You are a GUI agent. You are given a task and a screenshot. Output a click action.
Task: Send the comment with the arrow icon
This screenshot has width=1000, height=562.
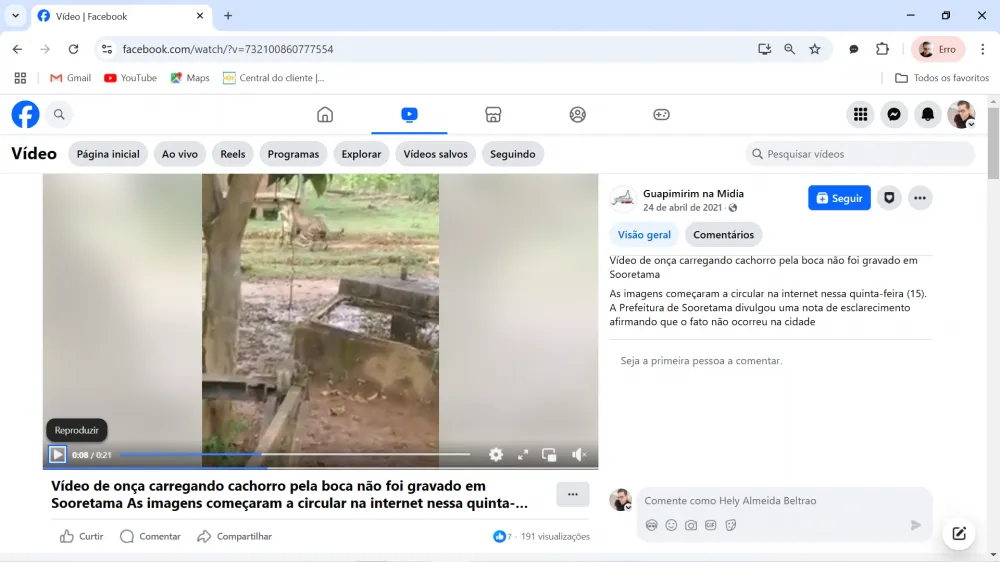click(x=916, y=525)
